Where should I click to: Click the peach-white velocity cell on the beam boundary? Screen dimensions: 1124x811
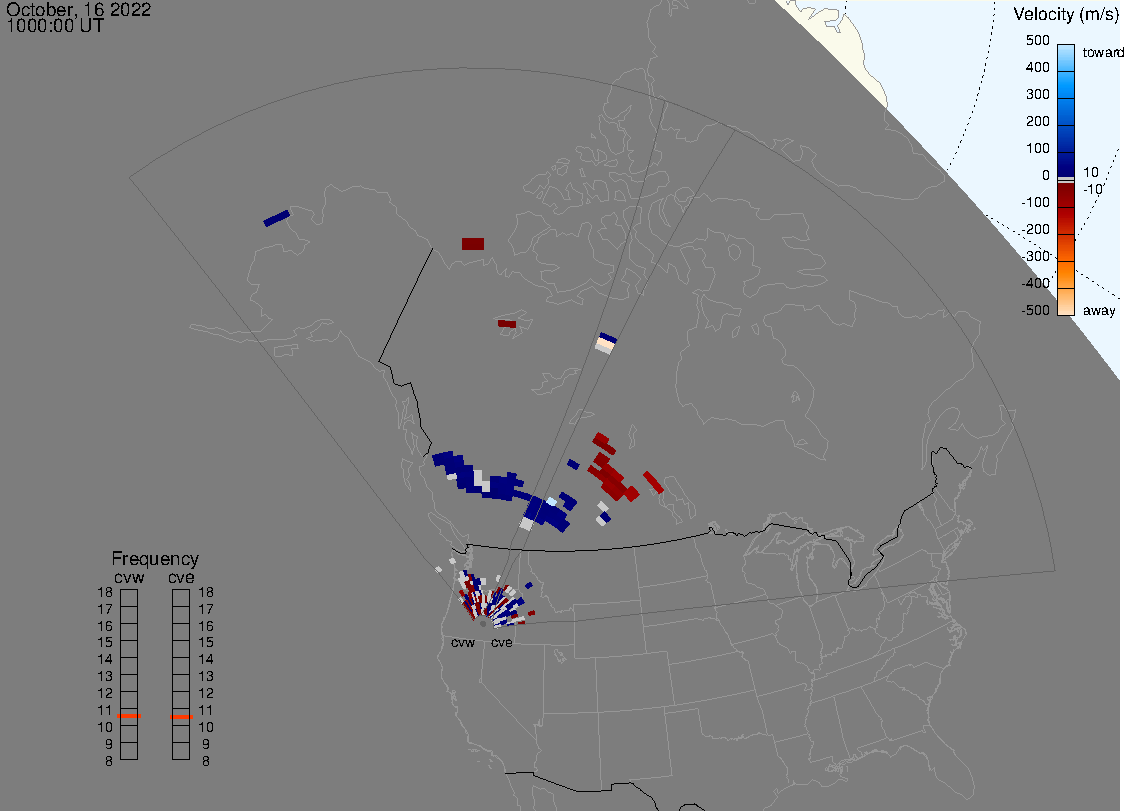pyautogui.click(x=604, y=345)
